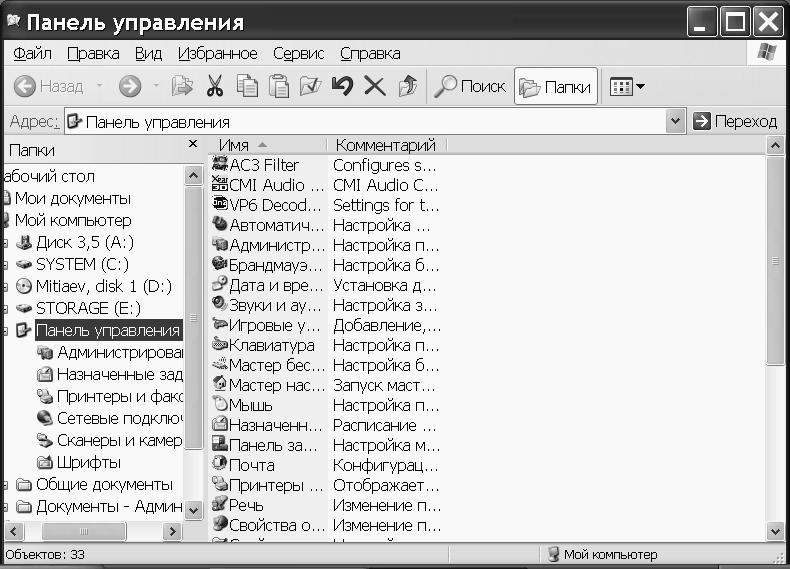
Task: Select the Панель задач icon
Action: (x=220, y=444)
